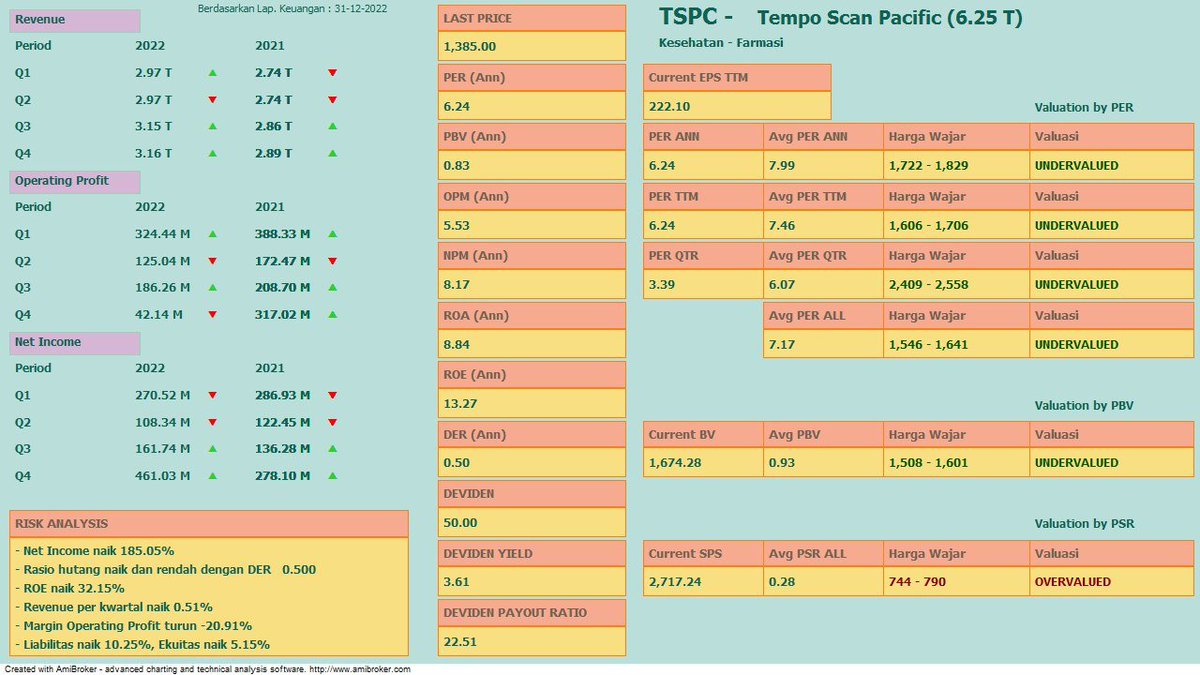Click the DER (Ann) value 0.50
The width and height of the screenshot is (1200, 675).
pos(532,463)
